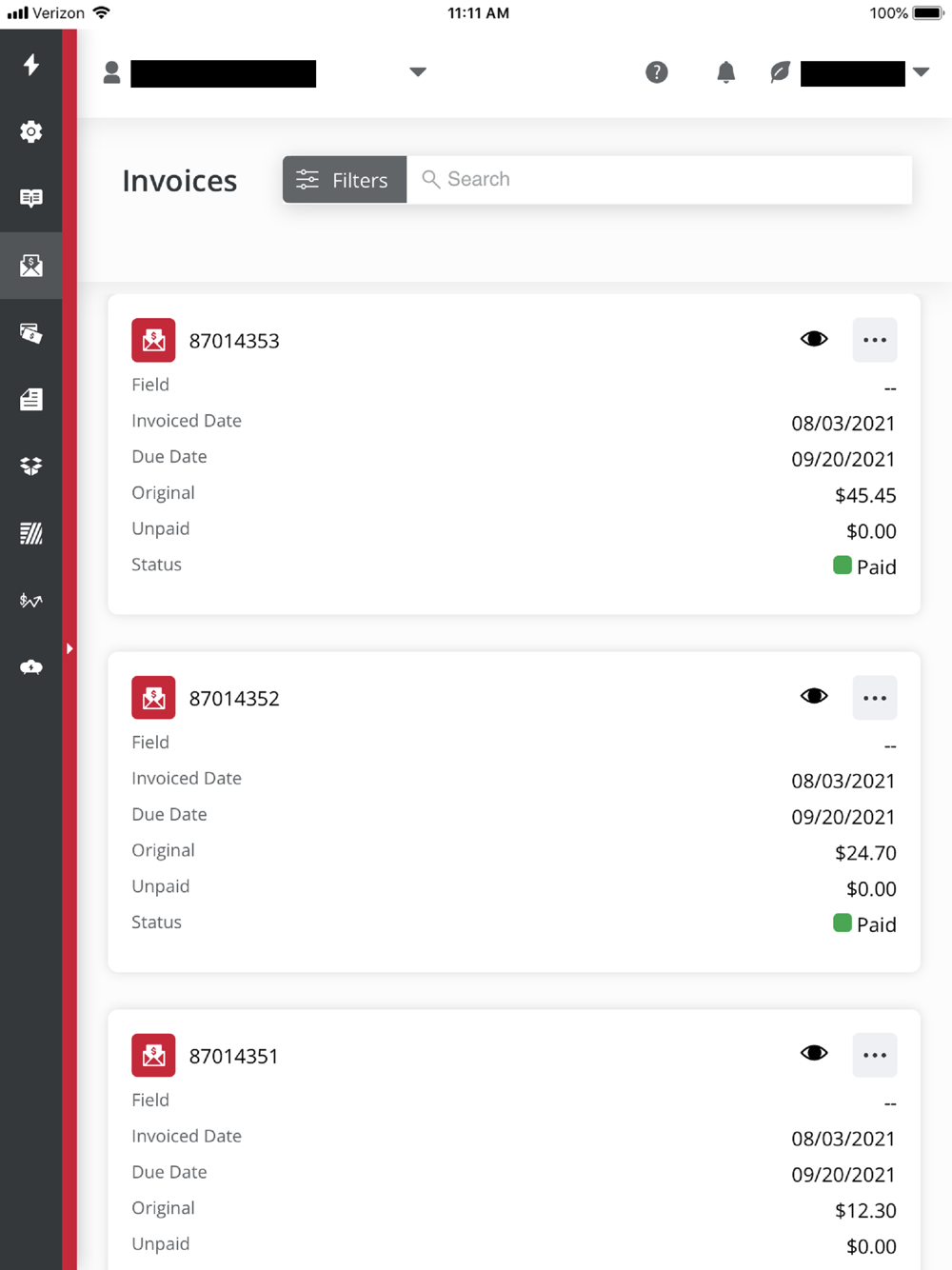Open the dollar trend chart sidebar icon
This screenshot has height=1270, width=952.
(31, 600)
